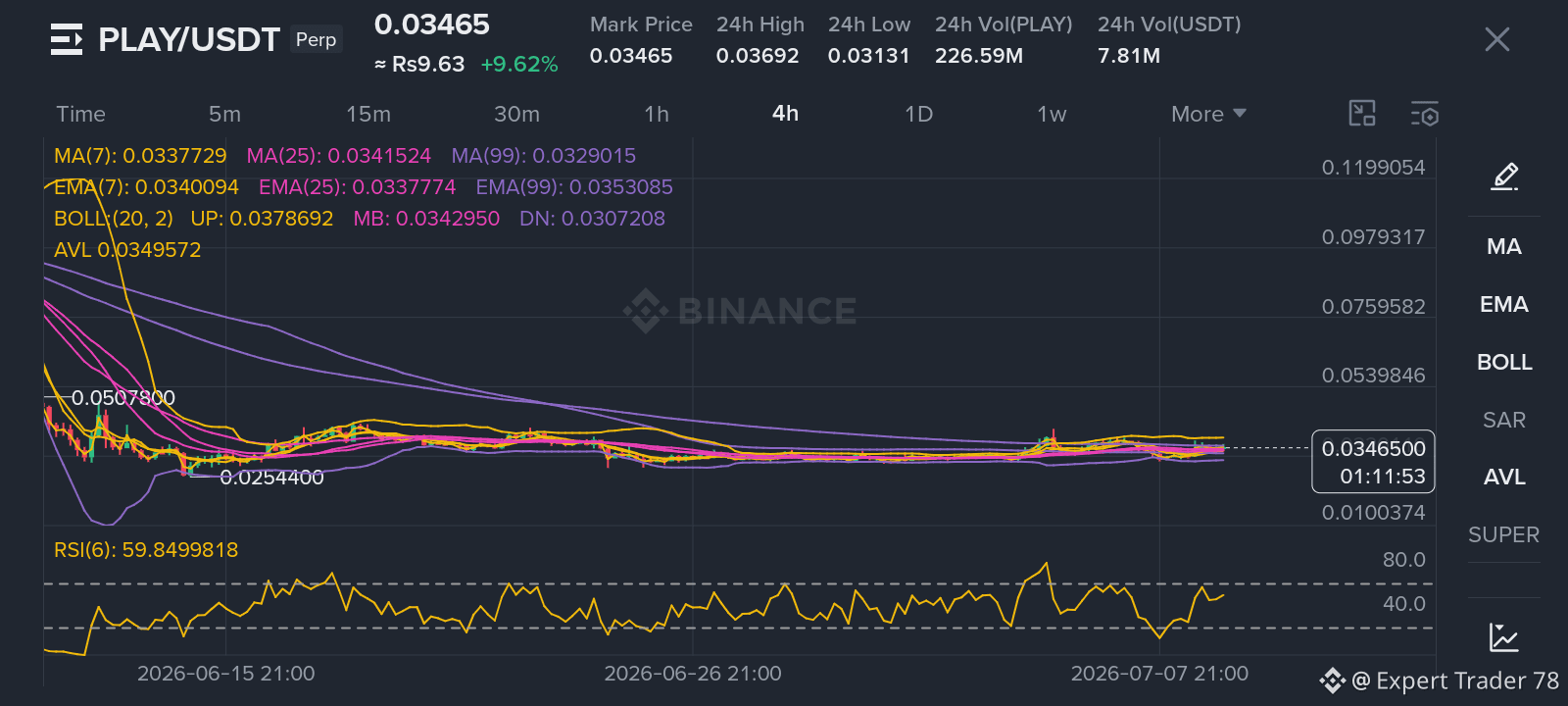Switch to the 1w interval

click(1052, 114)
